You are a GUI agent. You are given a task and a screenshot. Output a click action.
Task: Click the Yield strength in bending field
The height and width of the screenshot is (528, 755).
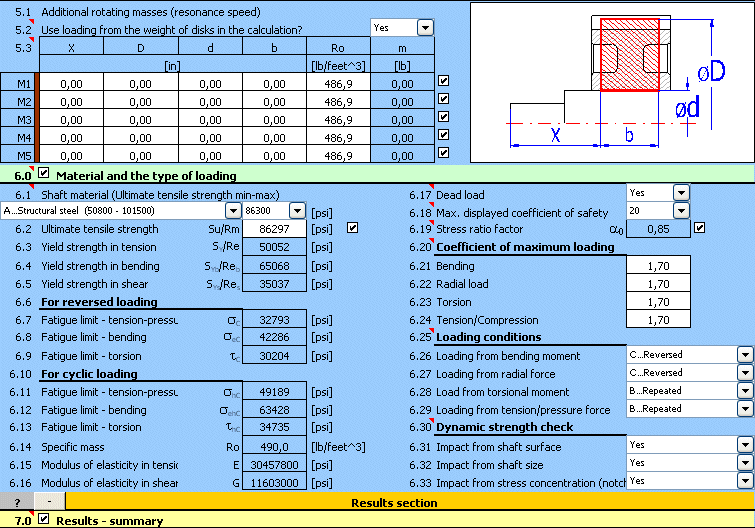coord(274,266)
